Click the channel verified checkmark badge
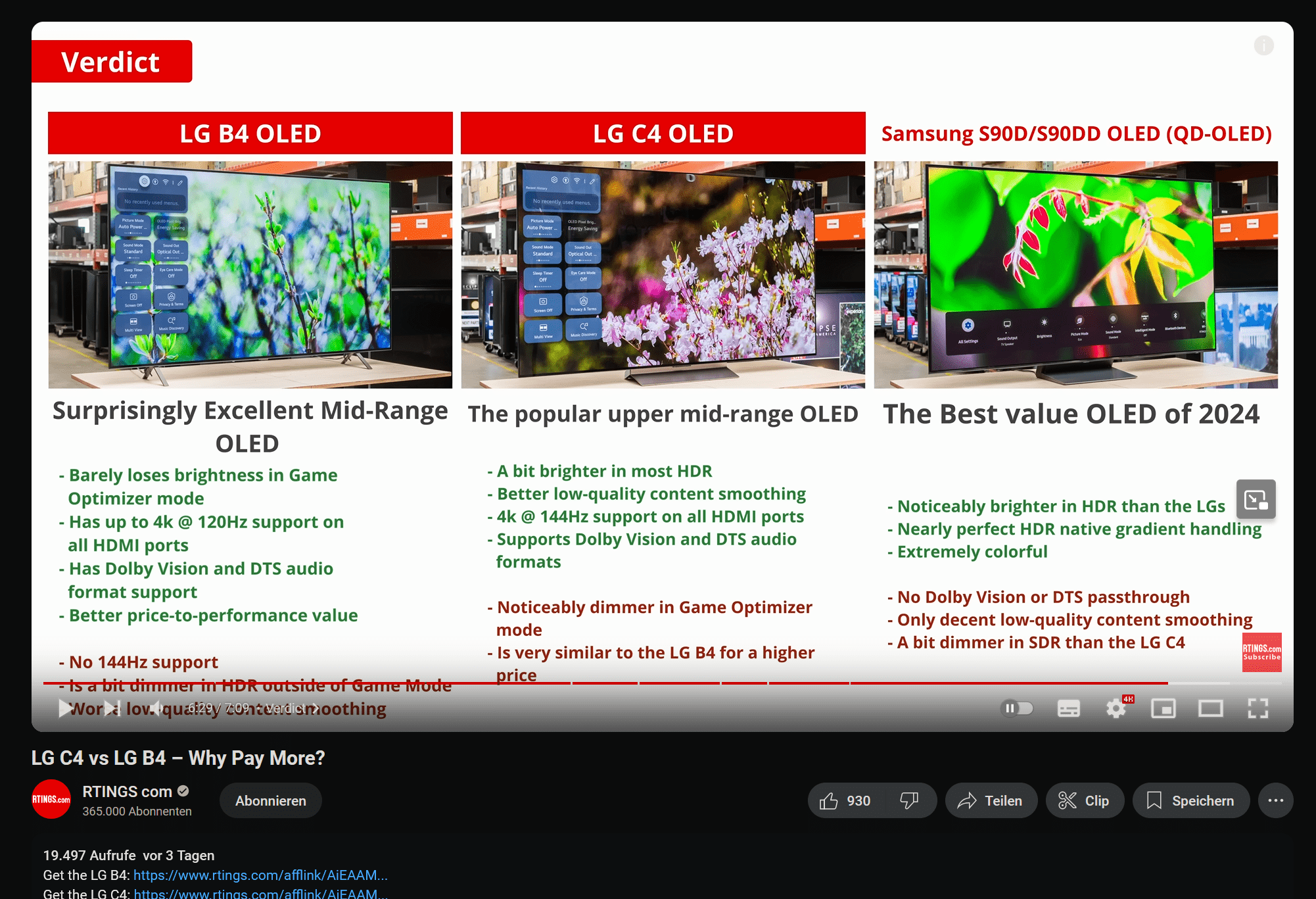This screenshot has height=899, width=1316. pos(183,791)
